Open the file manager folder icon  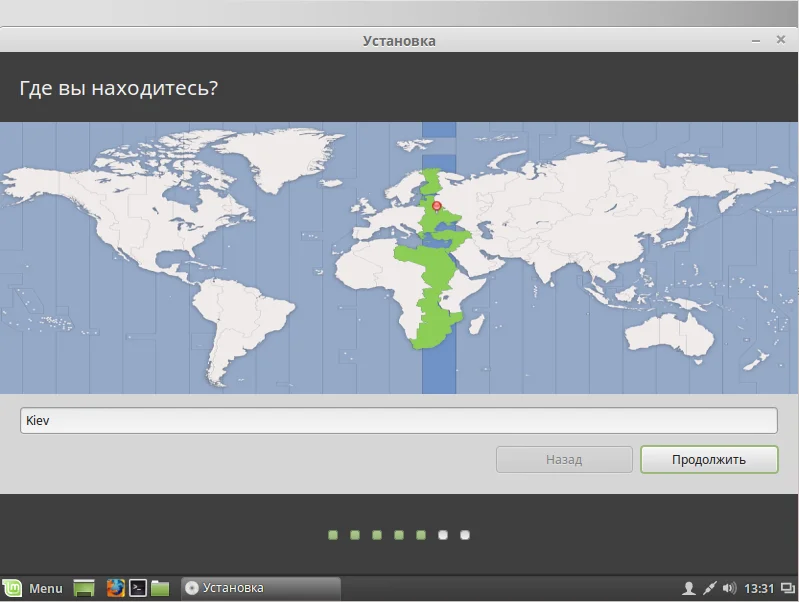(x=160, y=588)
